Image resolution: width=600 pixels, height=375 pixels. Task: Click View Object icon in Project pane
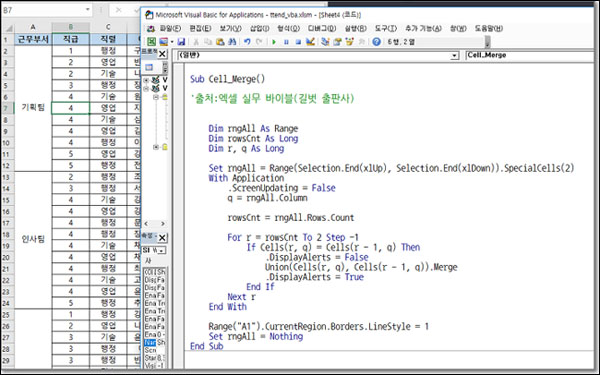coord(149,67)
